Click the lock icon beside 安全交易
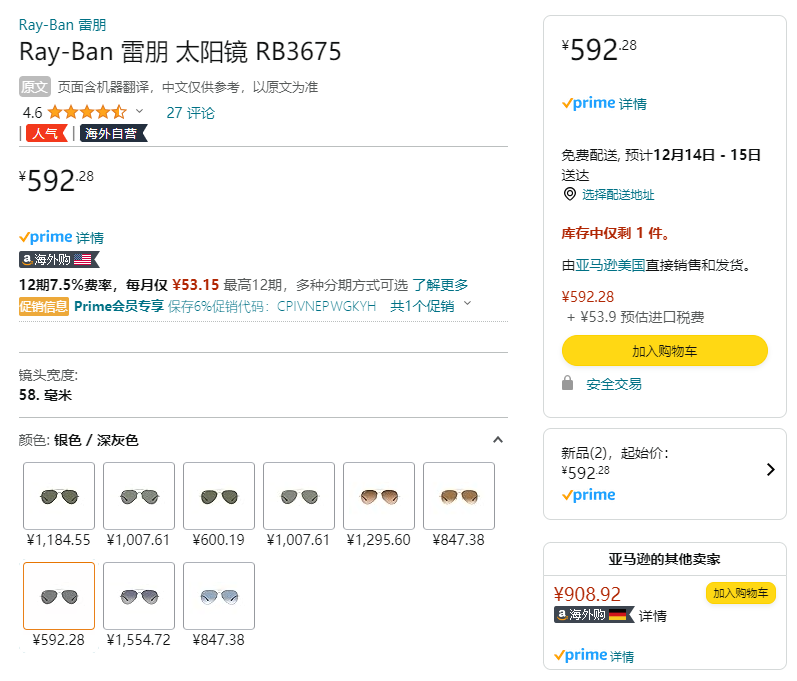Image resolution: width=797 pixels, height=681 pixels. (568, 383)
